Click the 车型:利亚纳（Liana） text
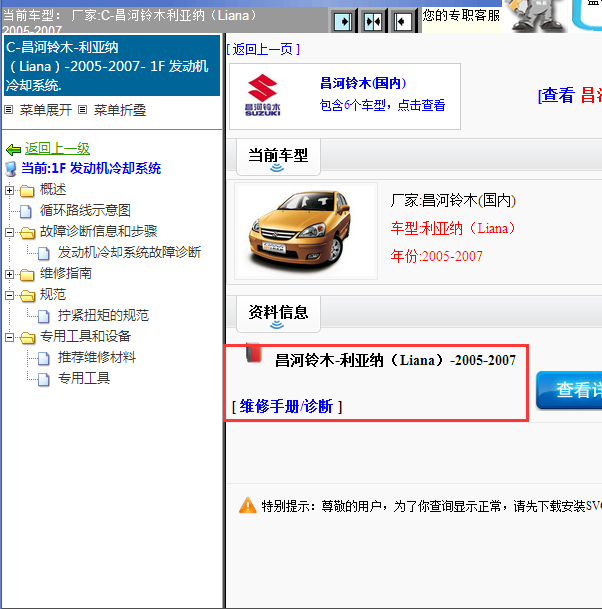602x609 pixels. point(453,228)
